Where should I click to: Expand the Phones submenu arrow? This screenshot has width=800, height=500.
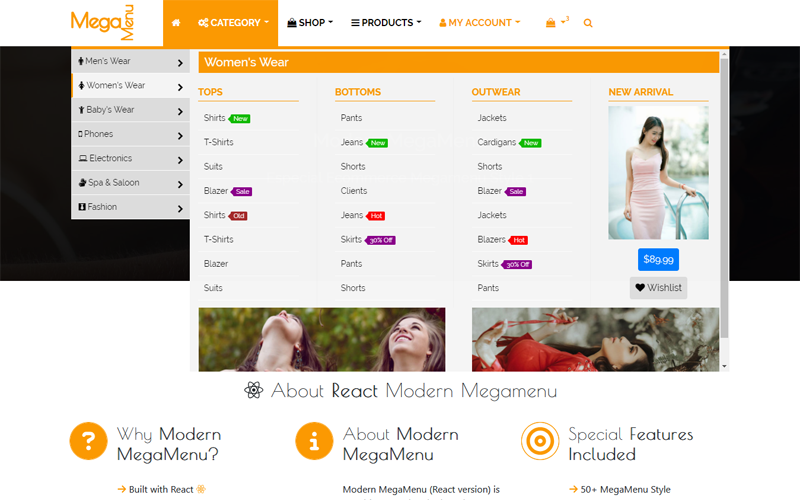180,136
